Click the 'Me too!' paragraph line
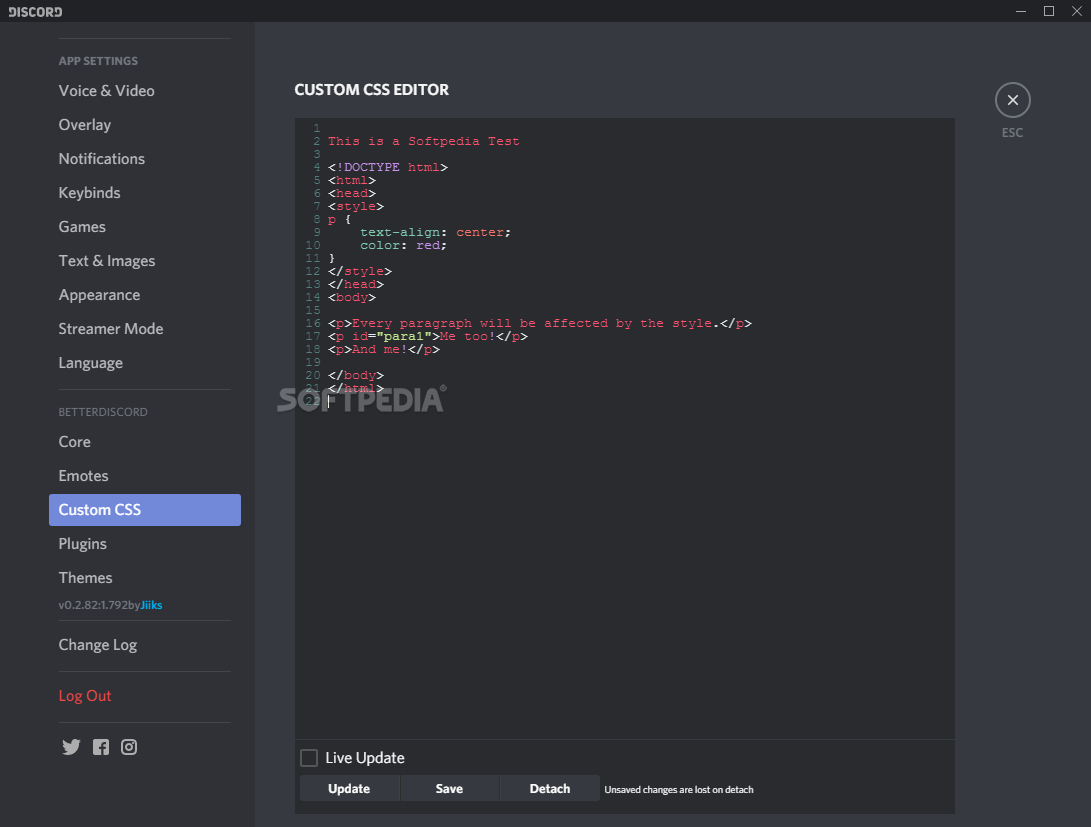 click(x=427, y=337)
